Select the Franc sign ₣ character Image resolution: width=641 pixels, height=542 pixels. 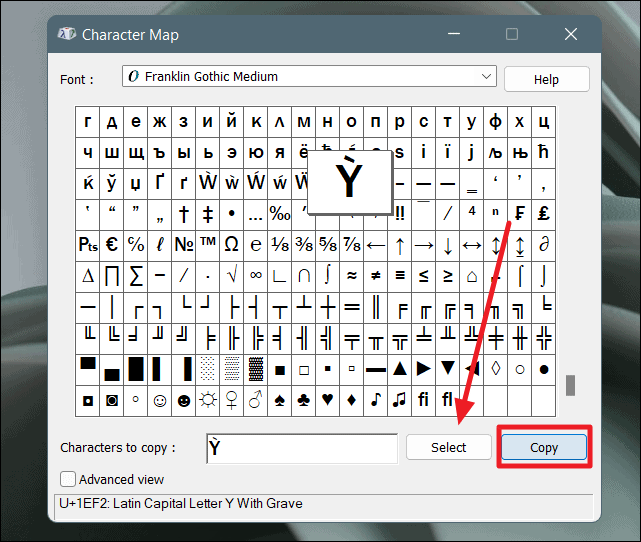point(520,214)
